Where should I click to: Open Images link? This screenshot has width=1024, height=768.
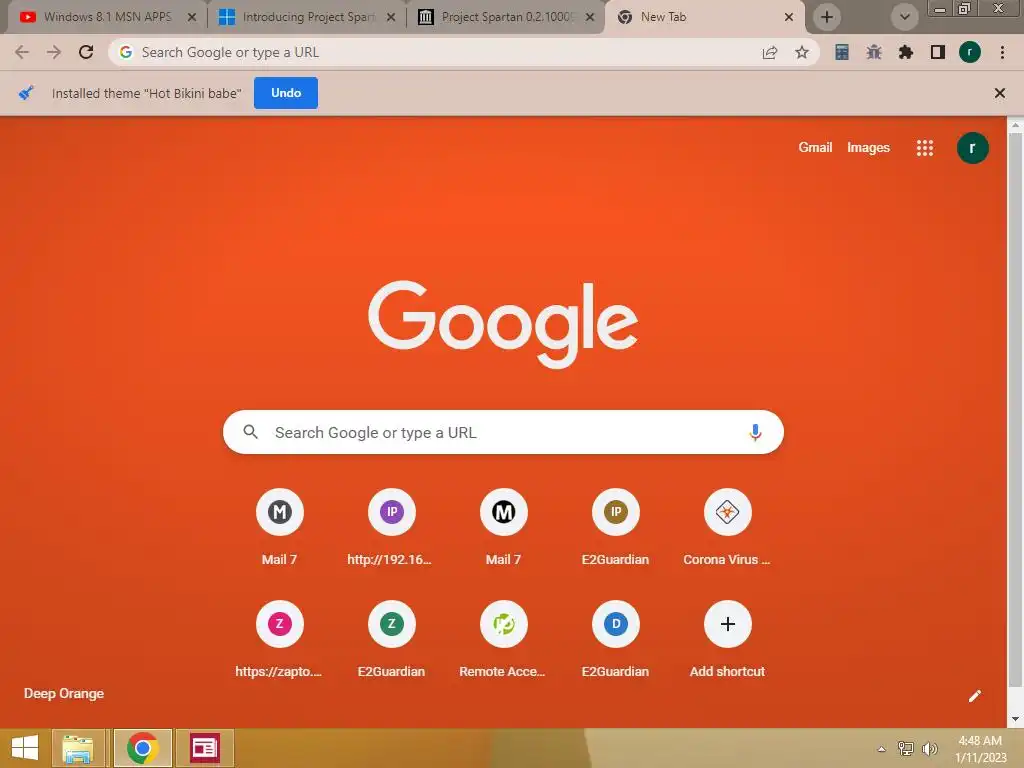point(868,148)
